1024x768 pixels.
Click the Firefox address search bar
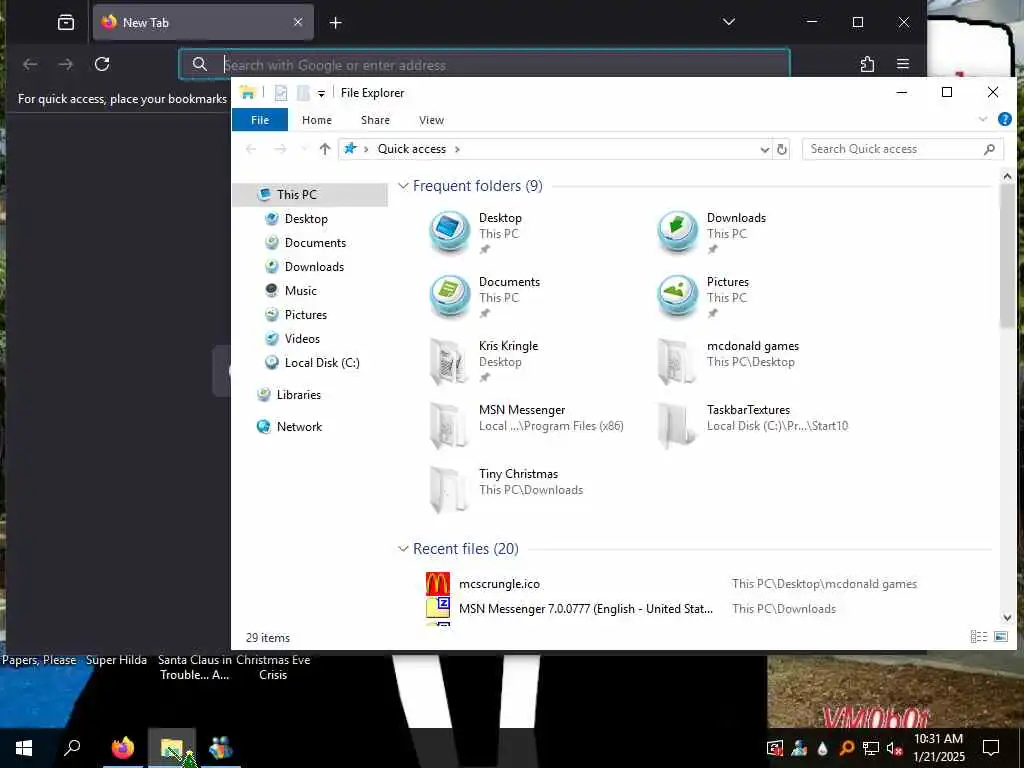(484, 64)
